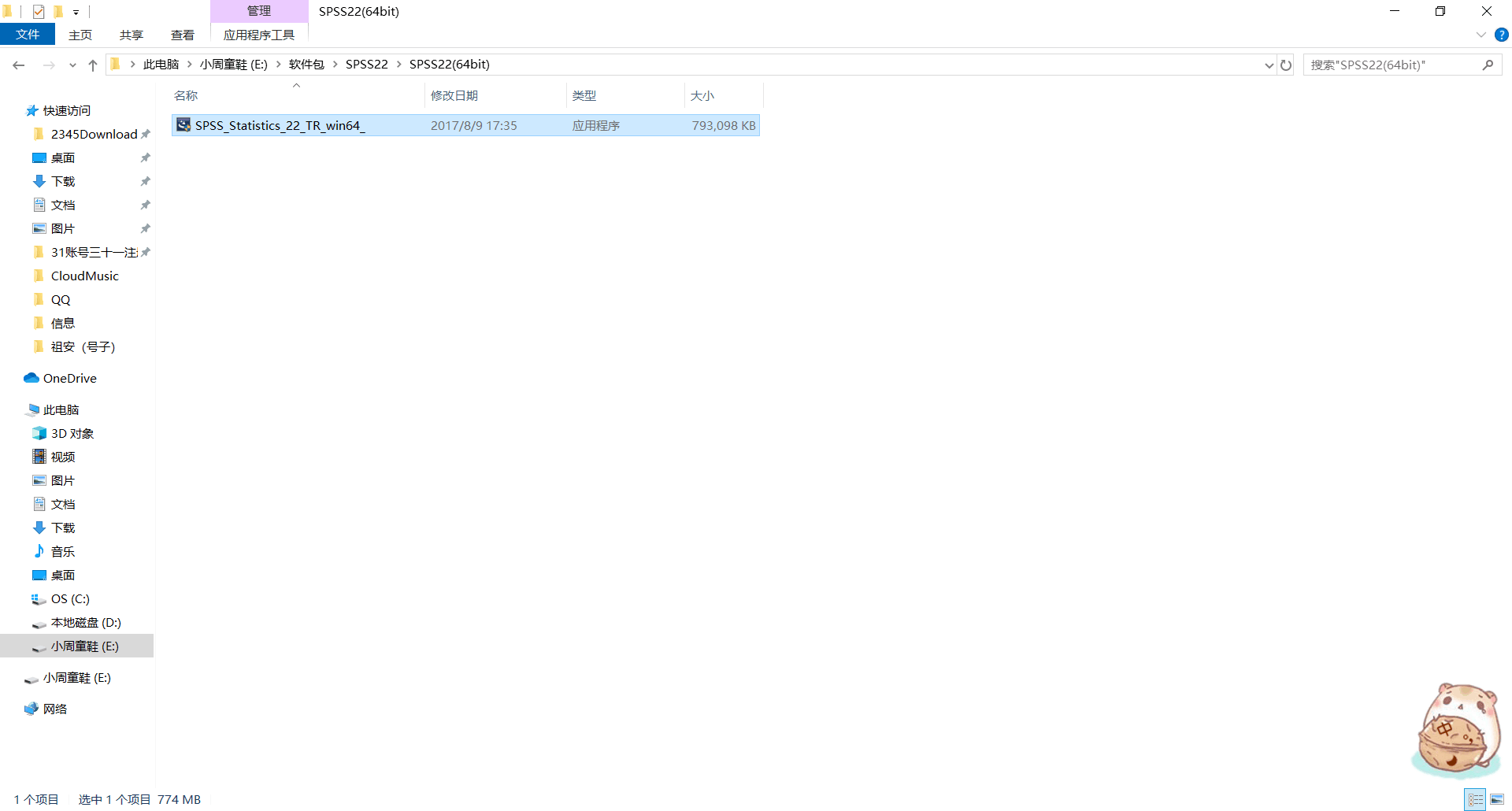Click the quick access new folder icon
The width and height of the screenshot is (1512, 811).
click(58, 11)
